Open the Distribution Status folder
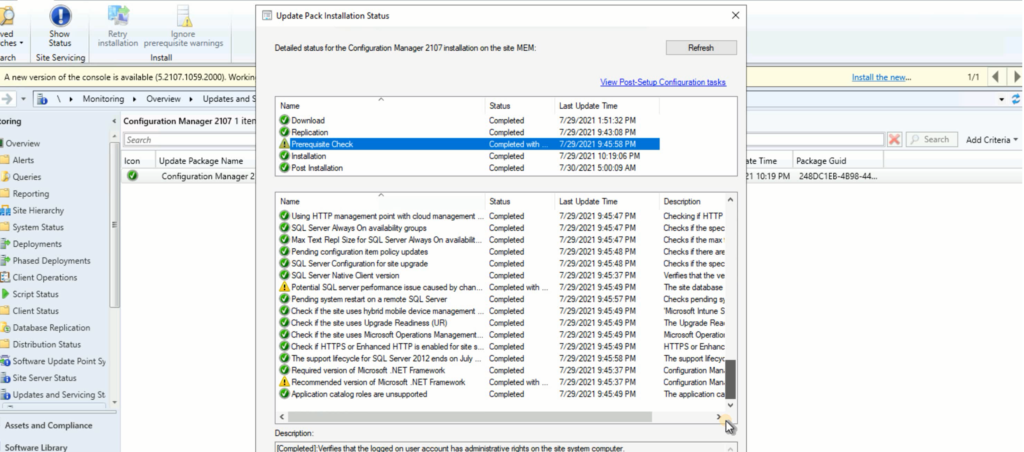This screenshot has width=1024, height=452. click(46, 345)
